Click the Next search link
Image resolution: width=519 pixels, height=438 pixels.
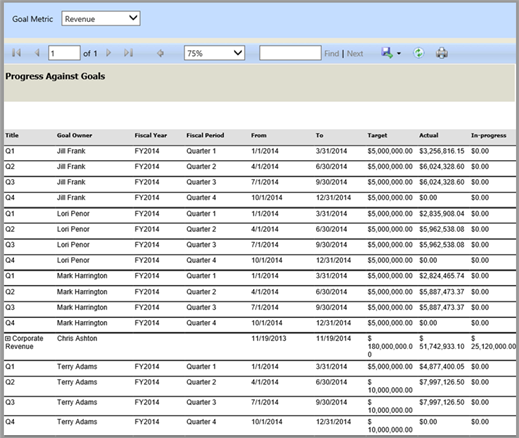[355, 53]
